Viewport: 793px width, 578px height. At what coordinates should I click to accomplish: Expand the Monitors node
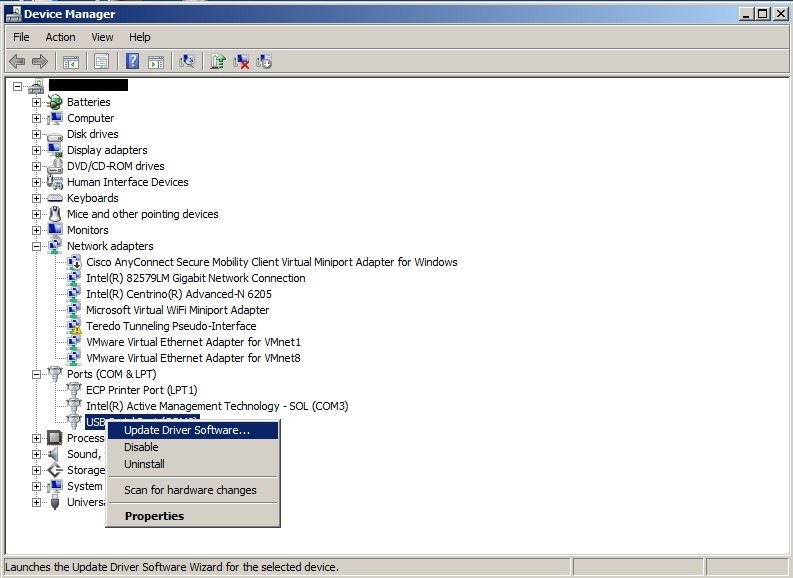coord(36,231)
